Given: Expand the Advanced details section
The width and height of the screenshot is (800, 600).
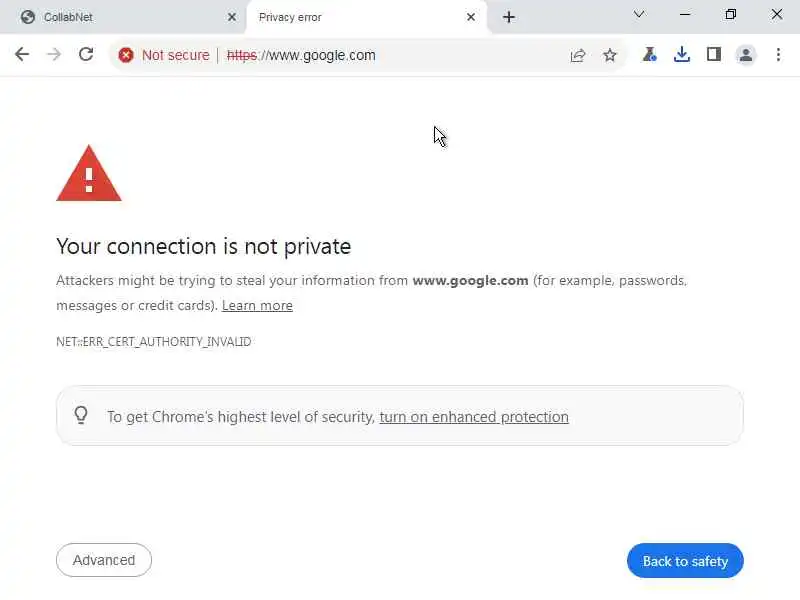Looking at the screenshot, I should 104,560.
